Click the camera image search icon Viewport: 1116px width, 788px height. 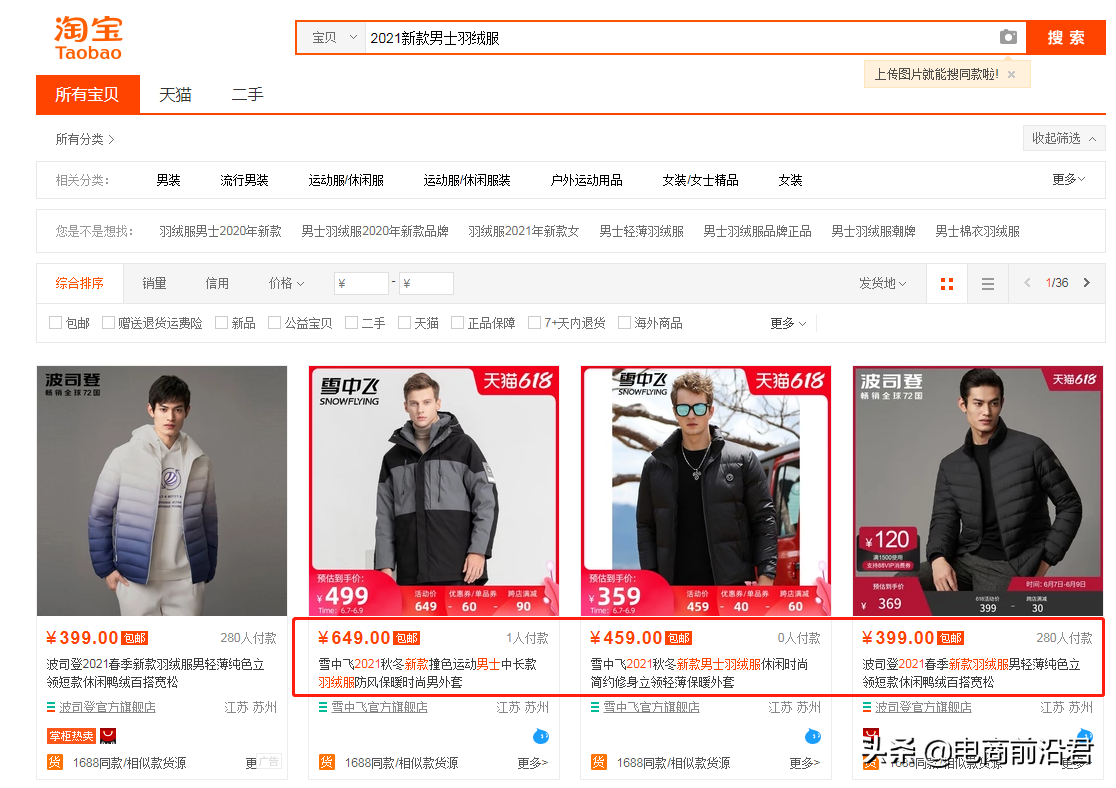click(1008, 37)
